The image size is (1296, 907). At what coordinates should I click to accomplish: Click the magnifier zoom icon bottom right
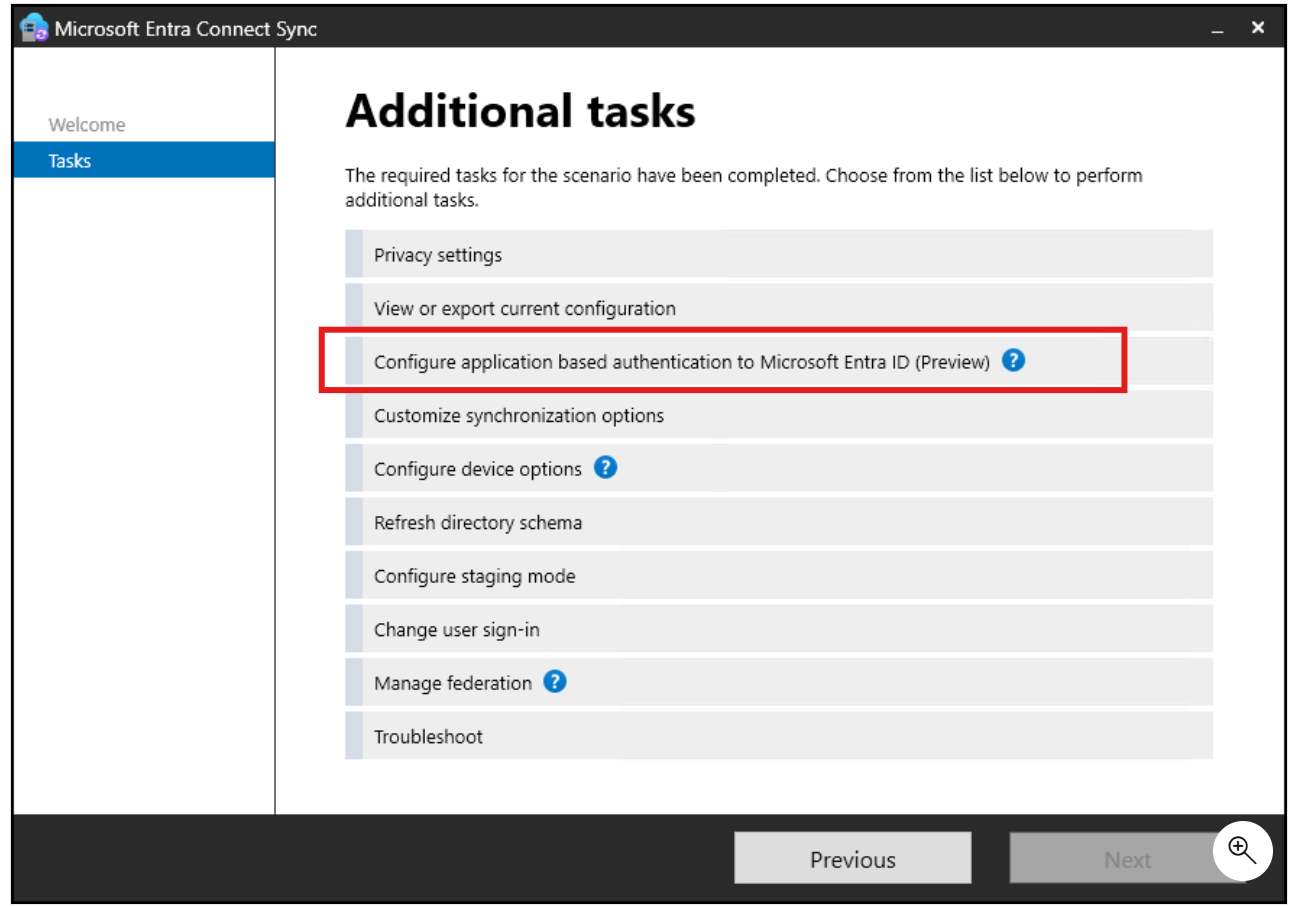(x=1242, y=851)
